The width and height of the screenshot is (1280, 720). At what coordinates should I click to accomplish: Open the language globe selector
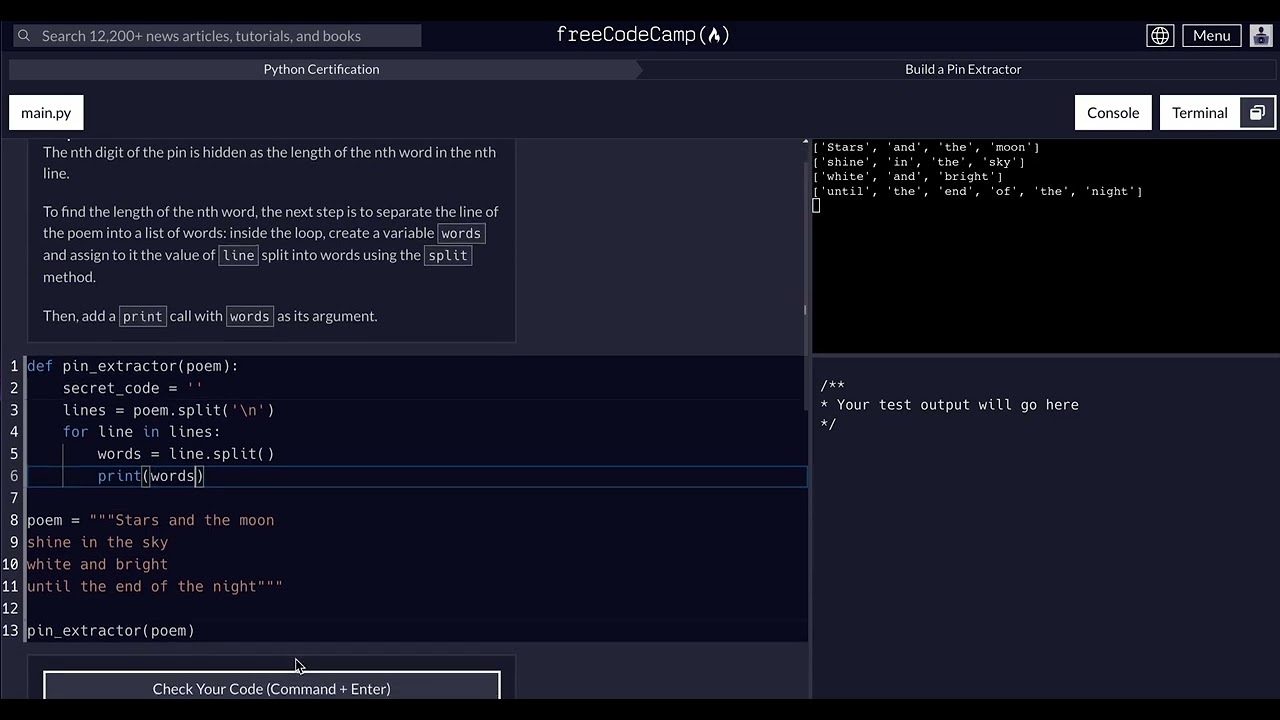(x=1160, y=36)
